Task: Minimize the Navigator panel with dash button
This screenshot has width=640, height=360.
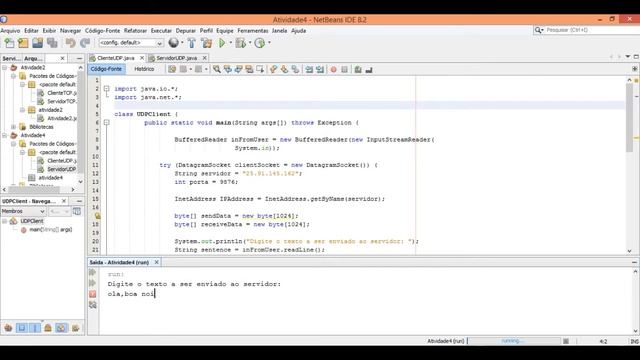Action: click(79, 201)
